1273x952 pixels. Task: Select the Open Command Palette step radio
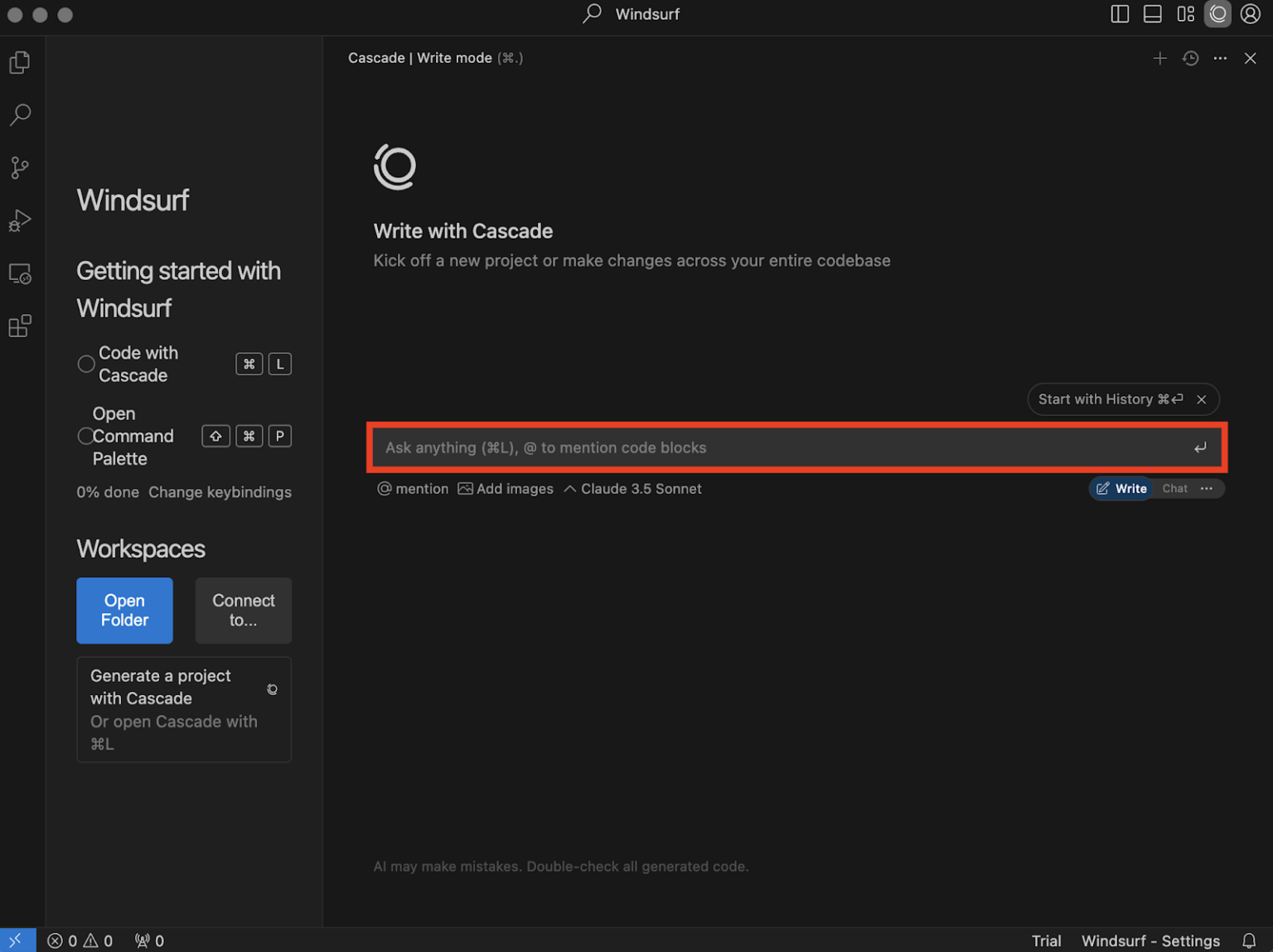click(85, 437)
